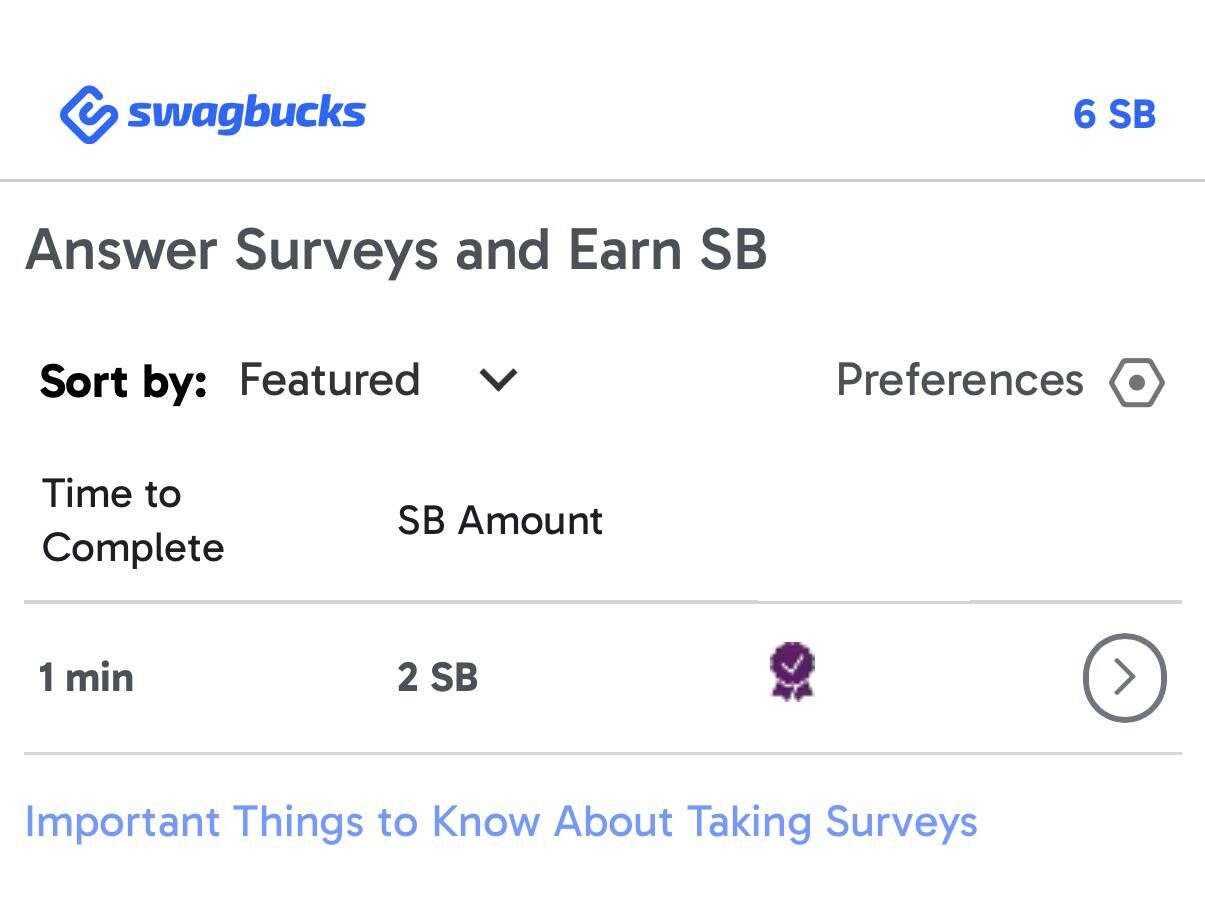Click the SB Amount column header

point(500,521)
